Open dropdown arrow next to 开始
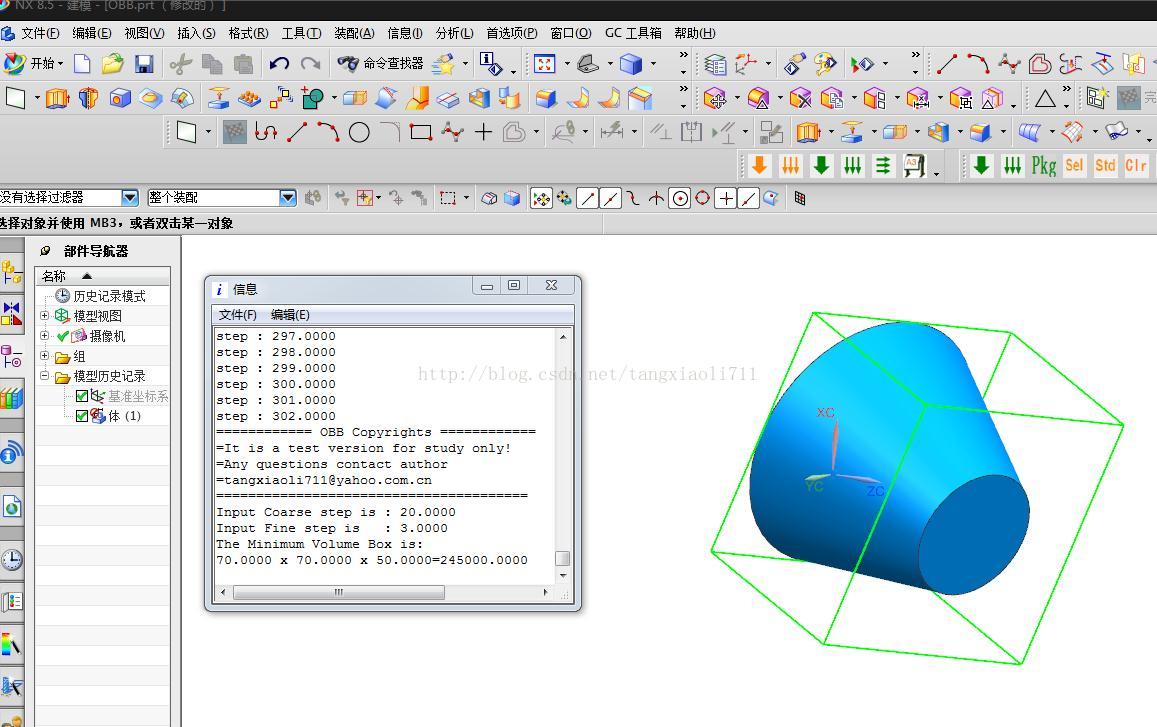The width and height of the screenshot is (1157, 727). pos(61,64)
